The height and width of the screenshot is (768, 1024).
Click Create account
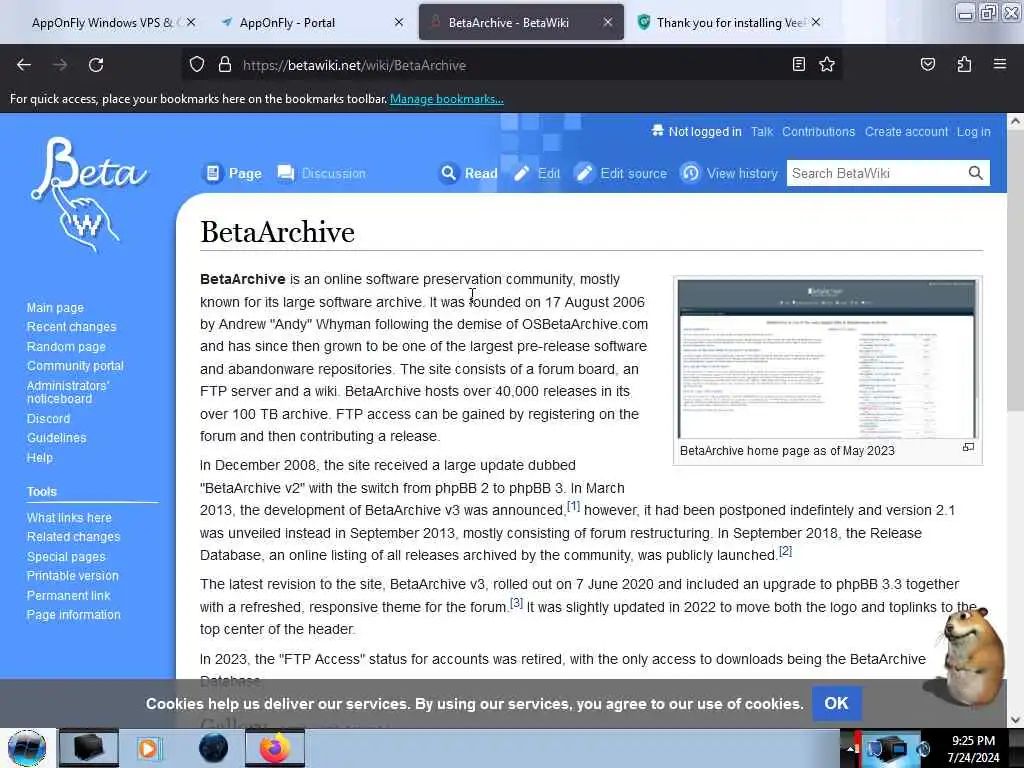[906, 131]
